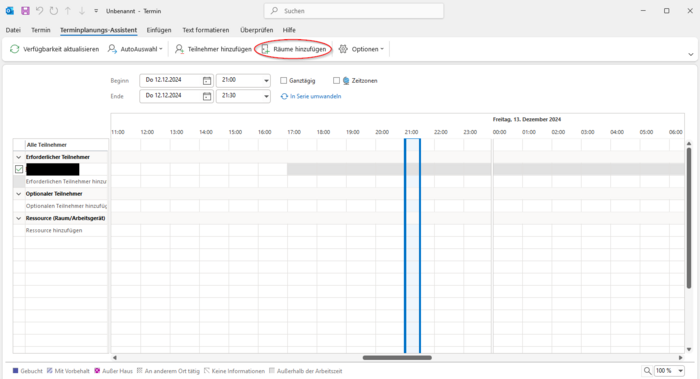Open the Datei menu
The height and width of the screenshot is (379, 700).
click(x=13, y=30)
